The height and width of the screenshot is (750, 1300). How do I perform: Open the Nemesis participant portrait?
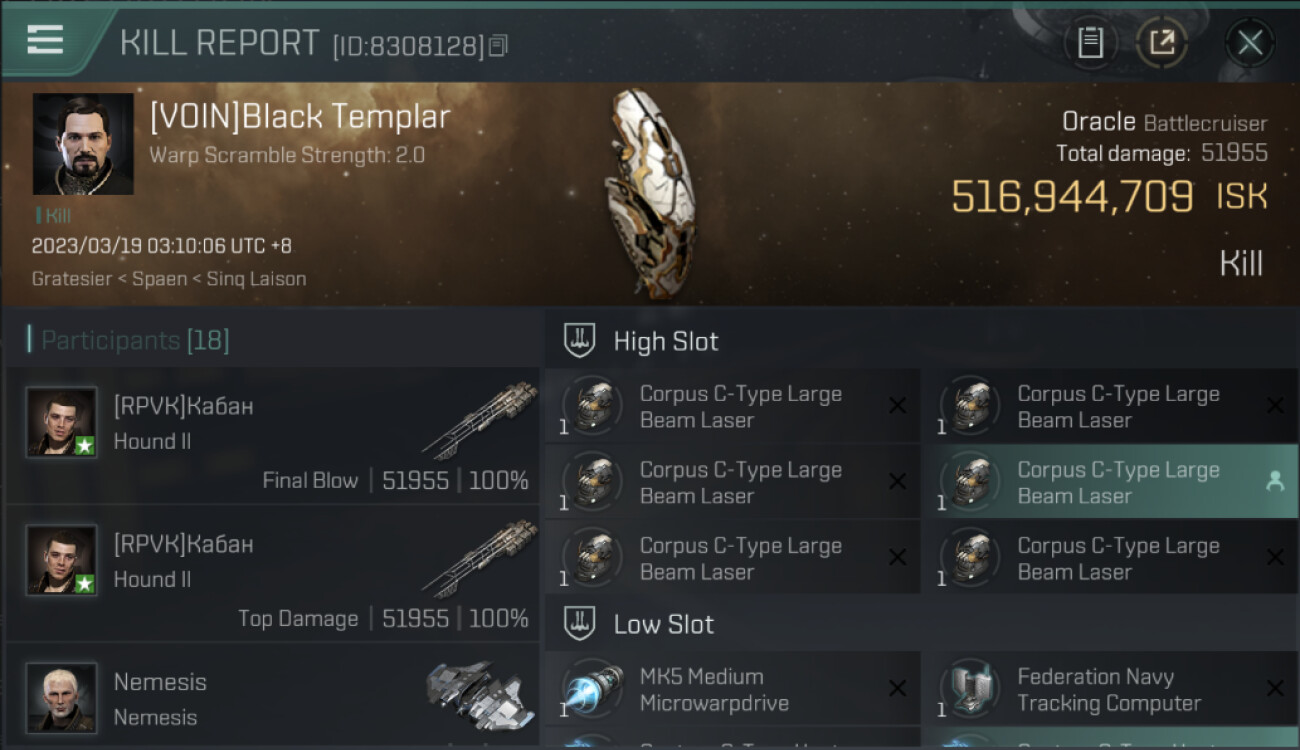tap(62, 698)
